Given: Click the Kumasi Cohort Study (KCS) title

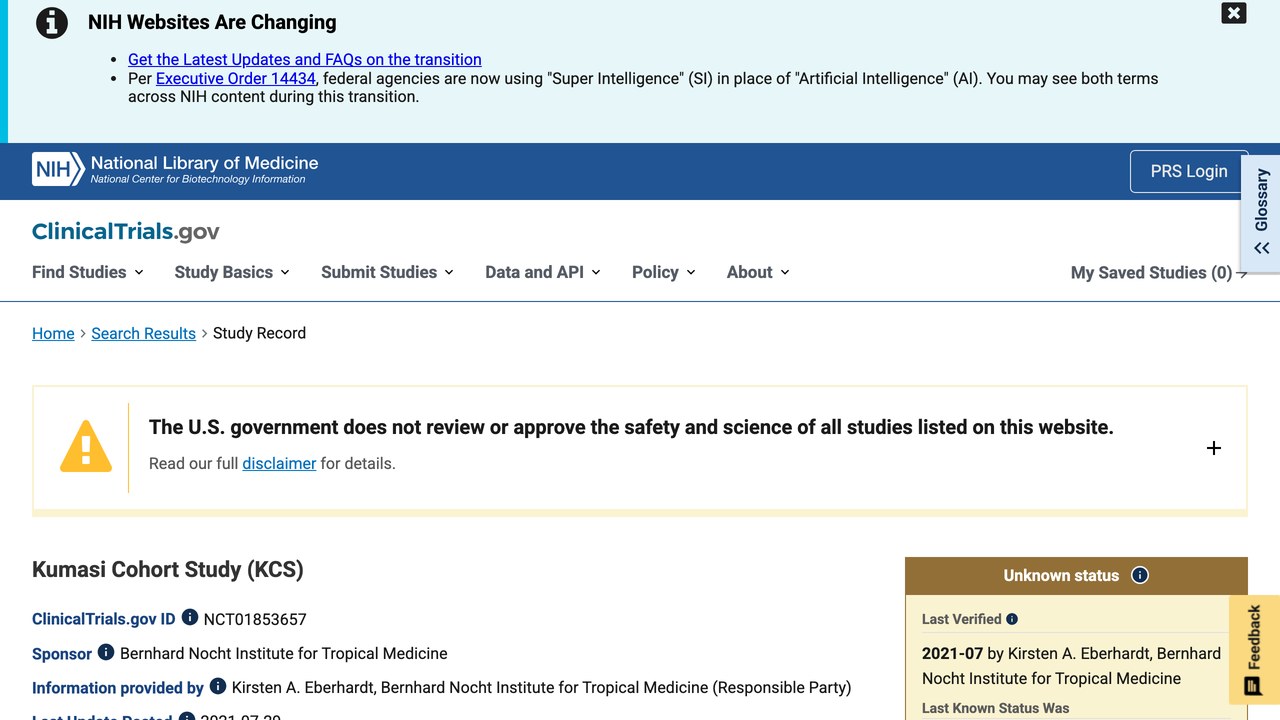Looking at the screenshot, I should pos(168,569).
